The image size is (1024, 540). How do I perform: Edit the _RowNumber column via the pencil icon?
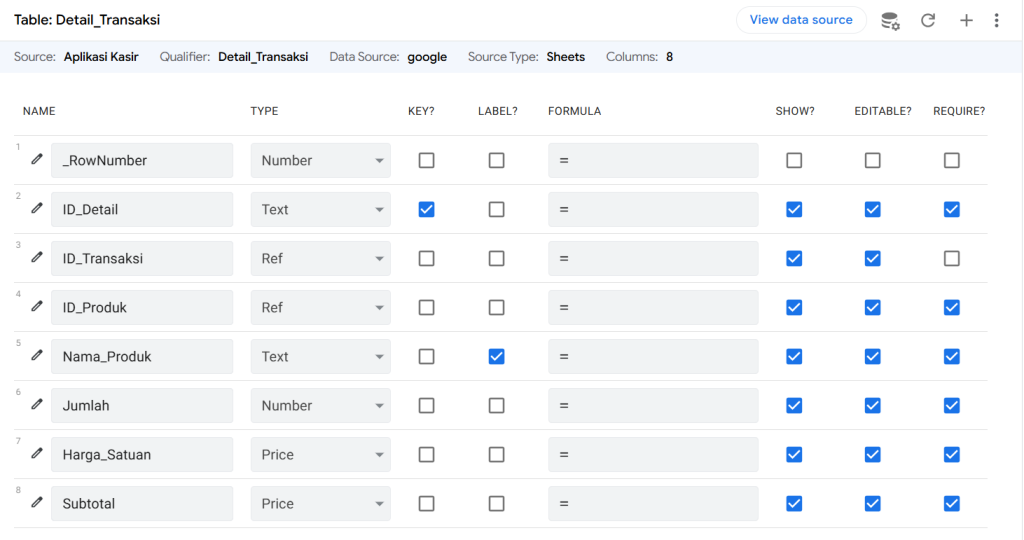pos(37,159)
